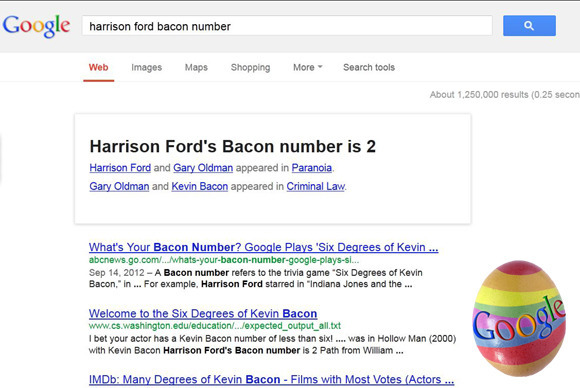Image resolution: width=580 pixels, height=388 pixels.
Task: Click the Gary Oldman link next to Kevin Bacon
Action: pos(119,186)
